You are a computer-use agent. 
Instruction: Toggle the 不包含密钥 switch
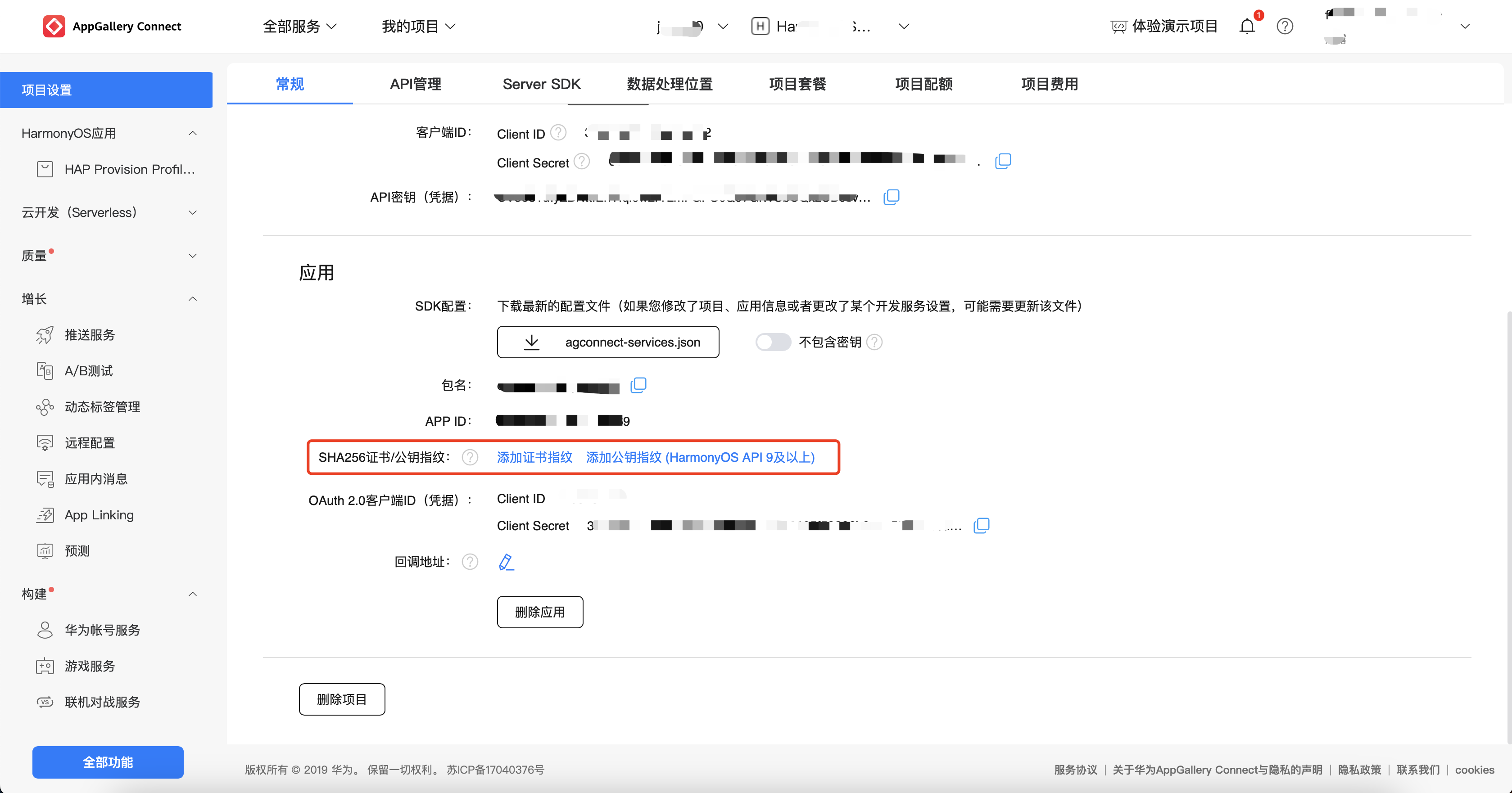tap(773, 342)
